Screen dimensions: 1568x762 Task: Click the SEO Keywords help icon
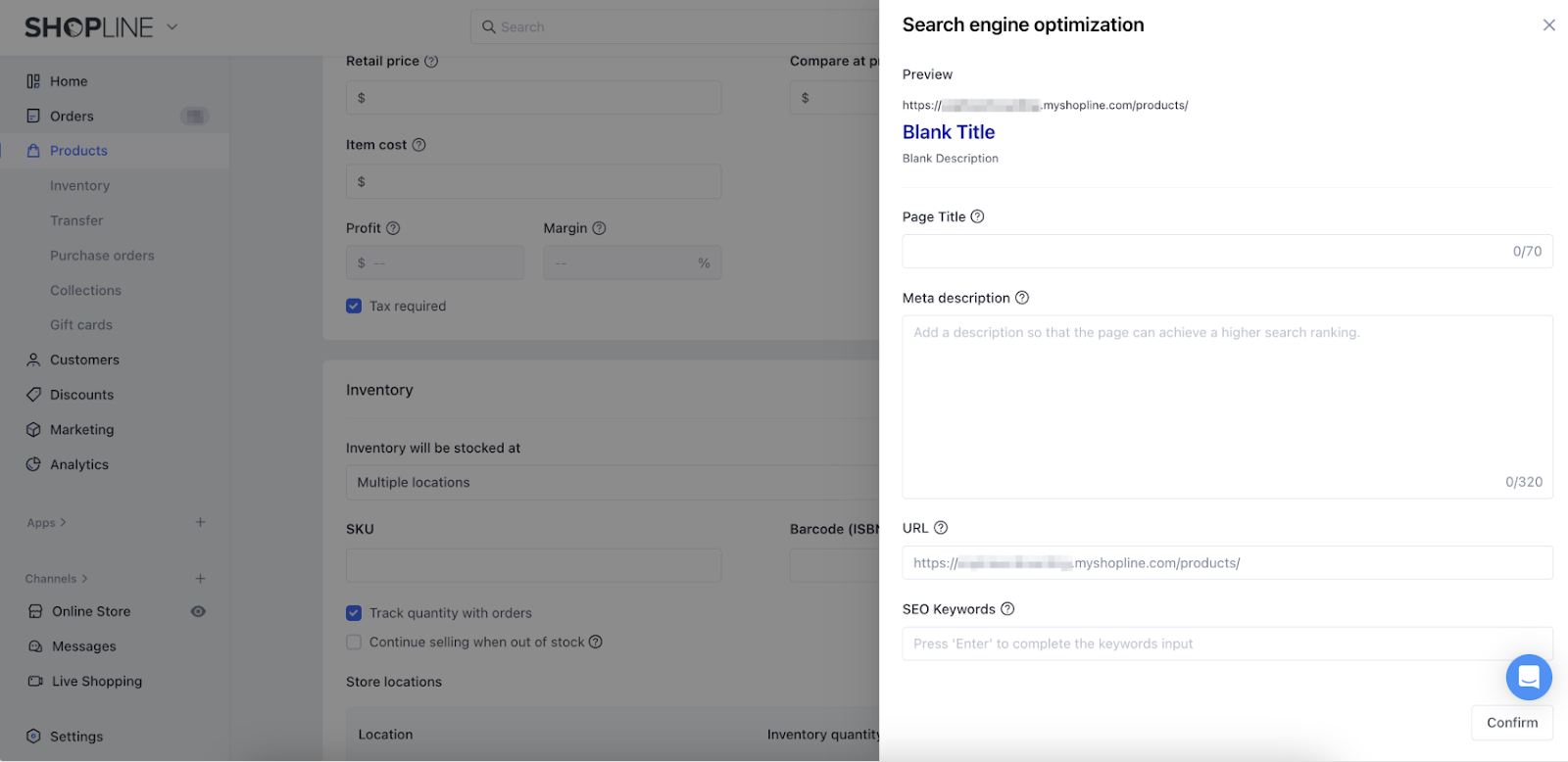coord(1007,609)
